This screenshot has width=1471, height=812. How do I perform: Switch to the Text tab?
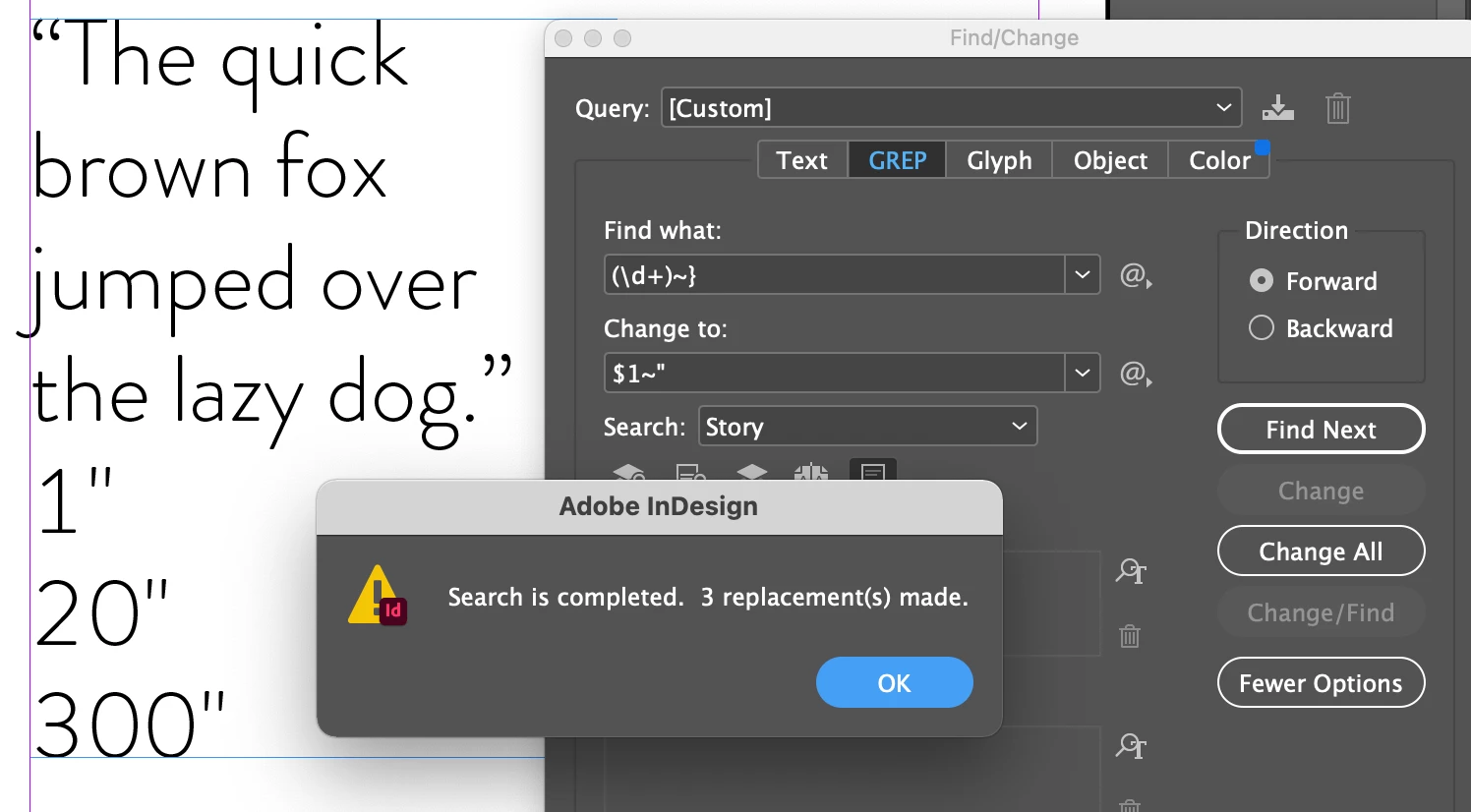click(x=802, y=160)
